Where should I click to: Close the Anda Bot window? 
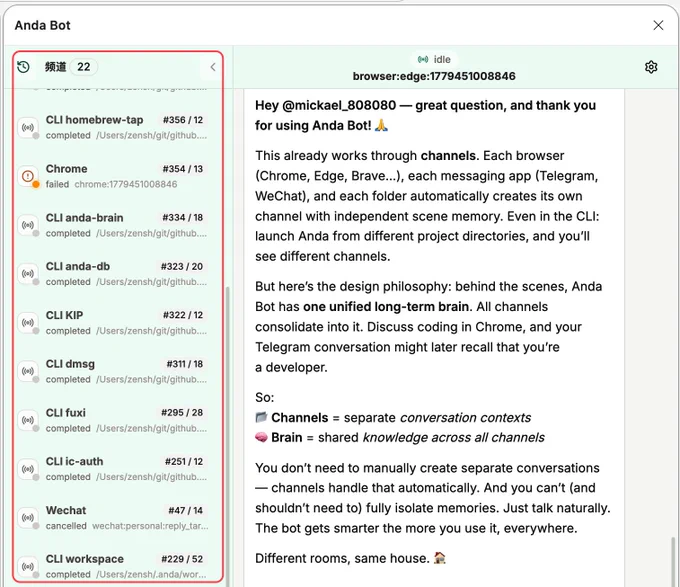tap(658, 25)
